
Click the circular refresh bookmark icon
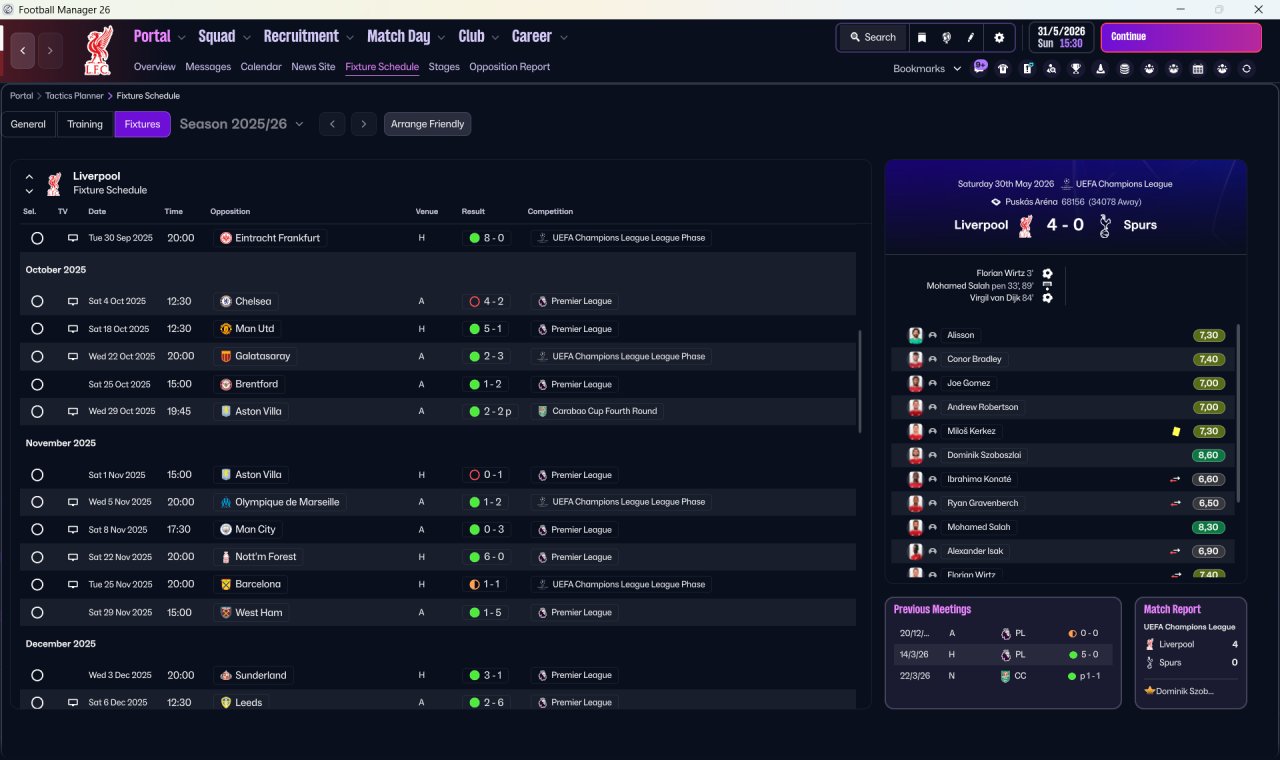(x=1246, y=69)
